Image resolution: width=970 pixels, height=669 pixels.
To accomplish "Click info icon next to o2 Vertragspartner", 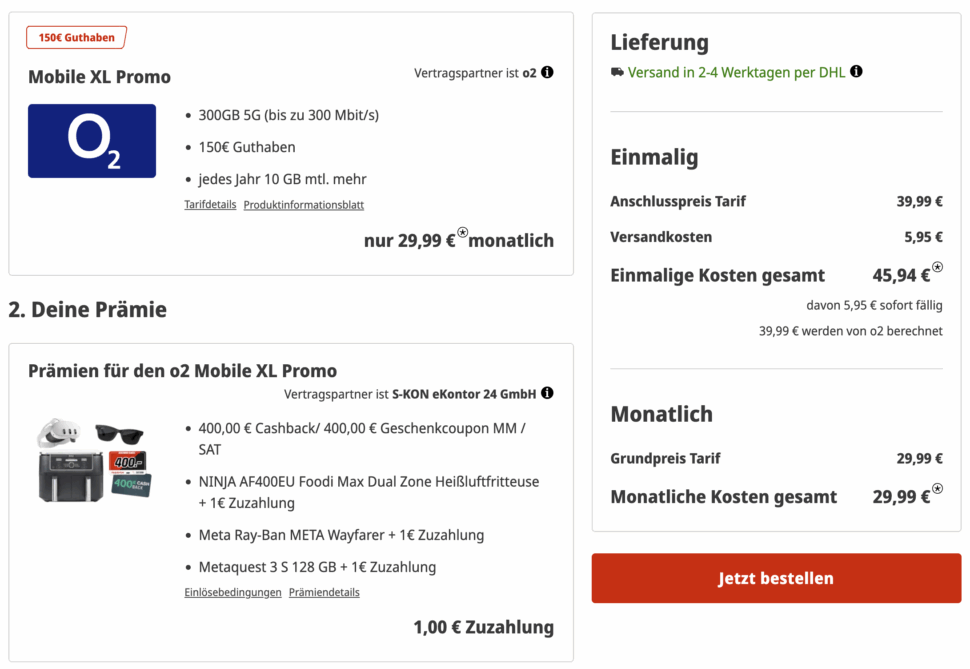I will (547, 73).
